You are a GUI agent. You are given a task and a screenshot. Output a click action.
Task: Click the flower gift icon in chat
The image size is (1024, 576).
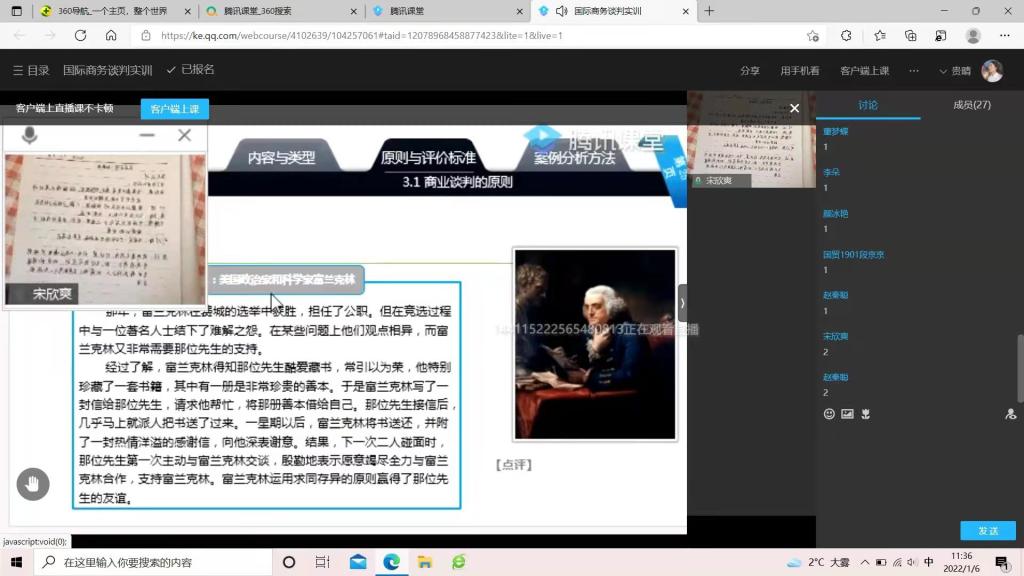coord(866,414)
